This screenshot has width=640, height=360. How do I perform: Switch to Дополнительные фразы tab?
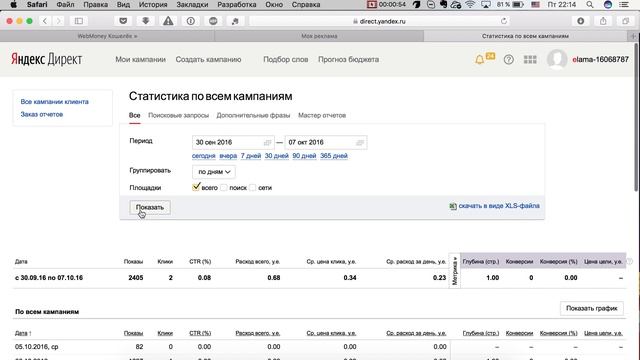click(253, 116)
